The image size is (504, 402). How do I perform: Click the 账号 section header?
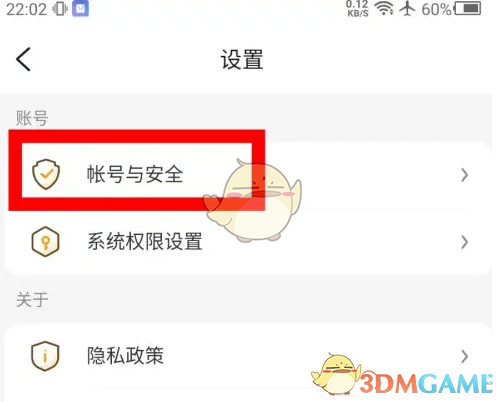point(32,118)
